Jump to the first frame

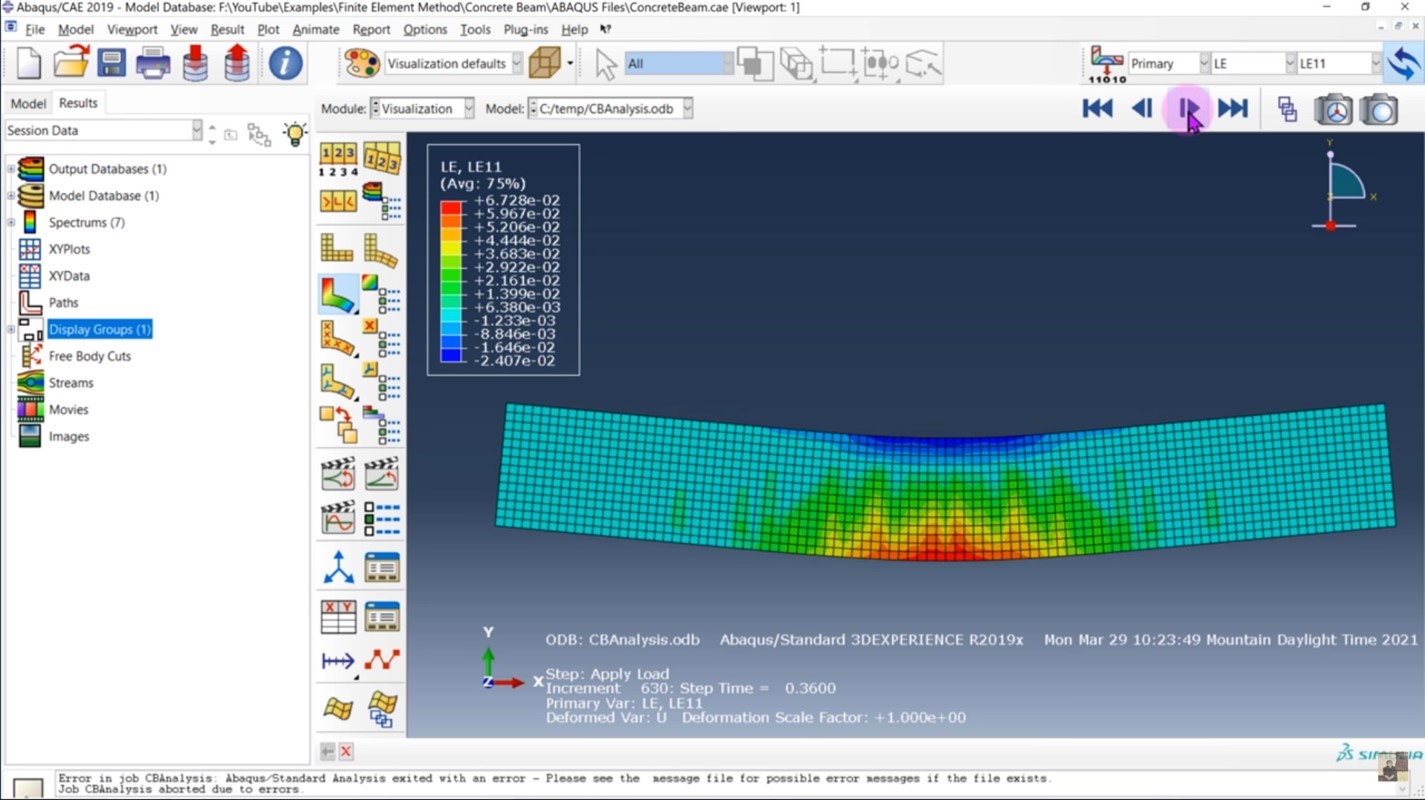click(x=1097, y=109)
